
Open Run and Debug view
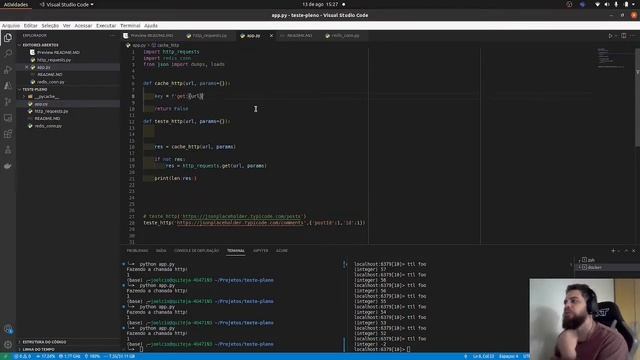[x=8, y=70]
